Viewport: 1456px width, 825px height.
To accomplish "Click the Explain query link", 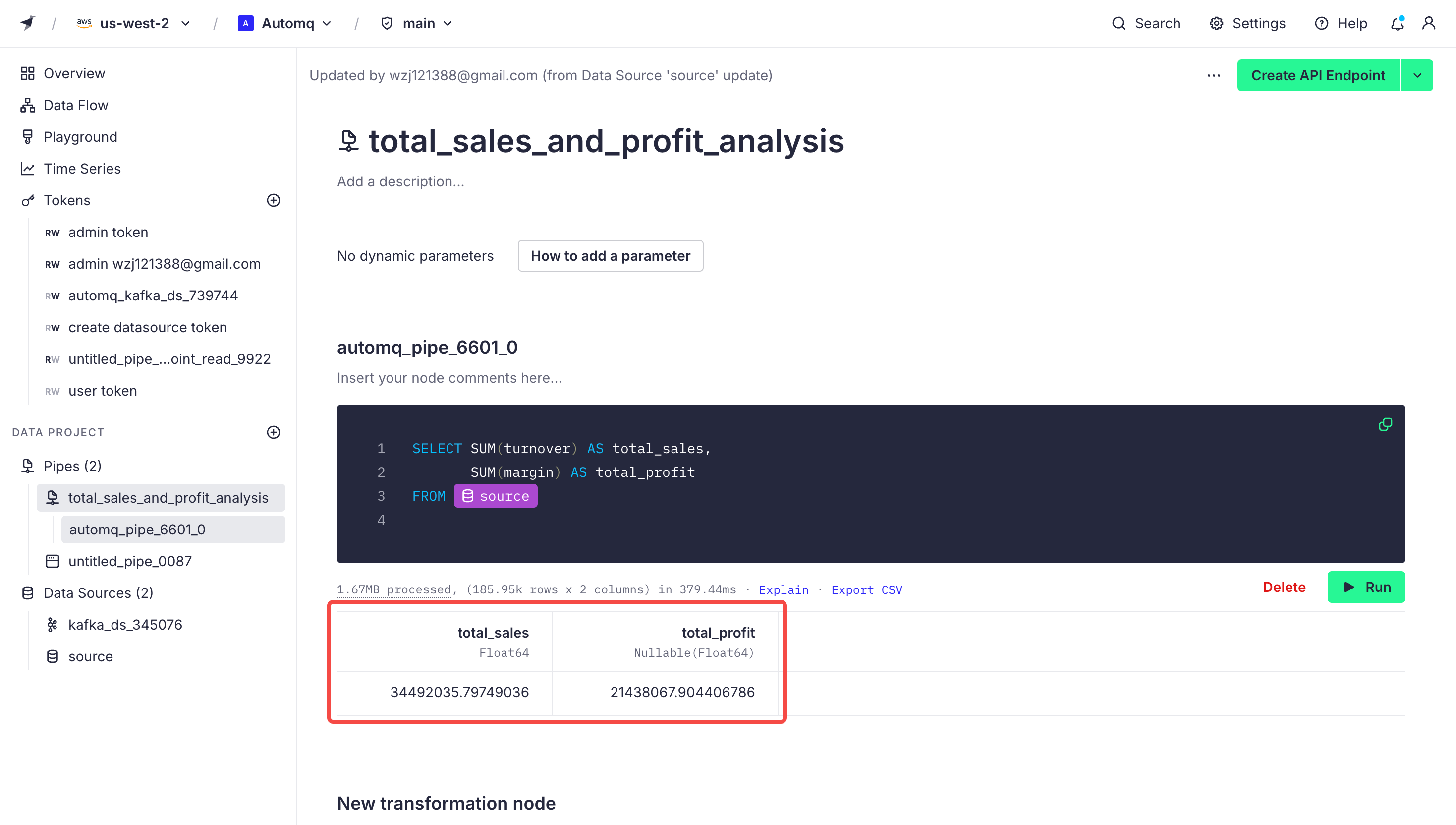I will click(783, 590).
